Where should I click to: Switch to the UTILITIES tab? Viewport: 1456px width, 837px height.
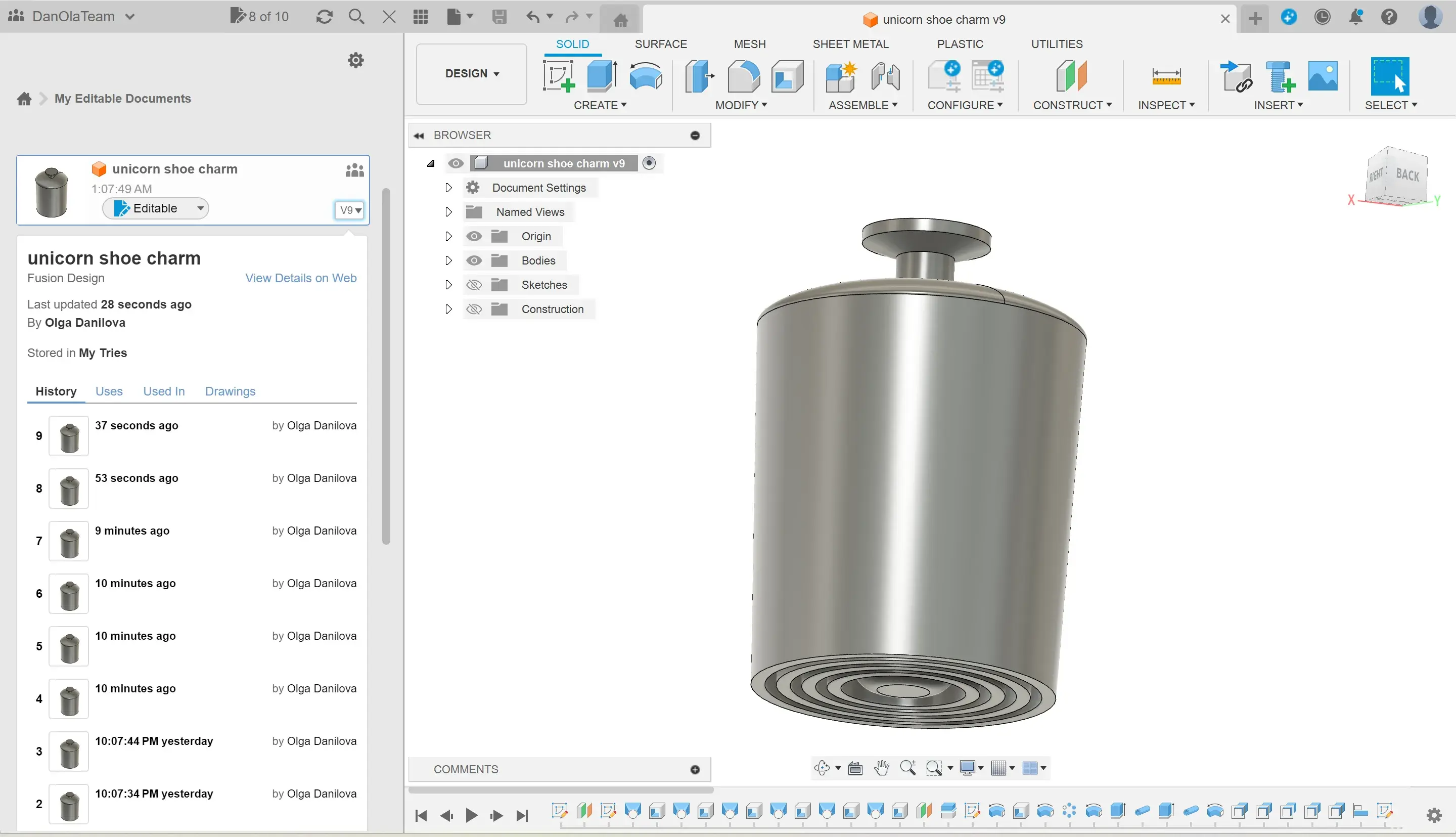pyautogui.click(x=1056, y=45)
